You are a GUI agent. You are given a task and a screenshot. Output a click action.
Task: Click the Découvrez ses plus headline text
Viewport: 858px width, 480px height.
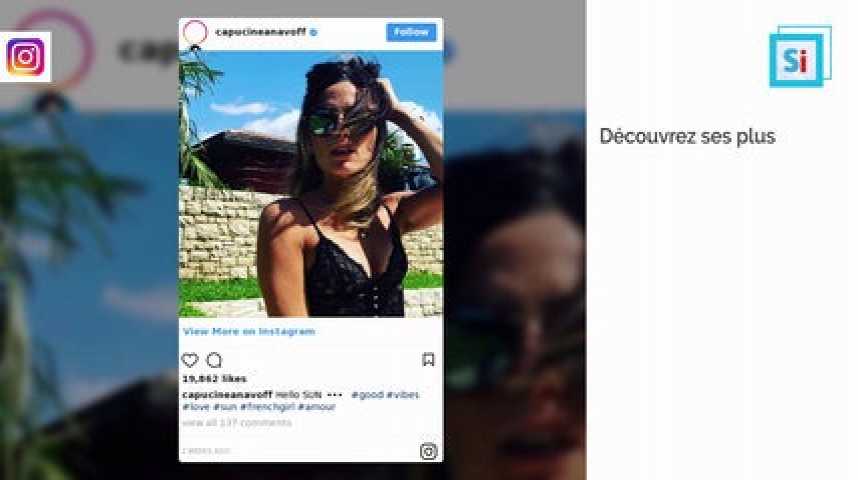pos(687,136)
